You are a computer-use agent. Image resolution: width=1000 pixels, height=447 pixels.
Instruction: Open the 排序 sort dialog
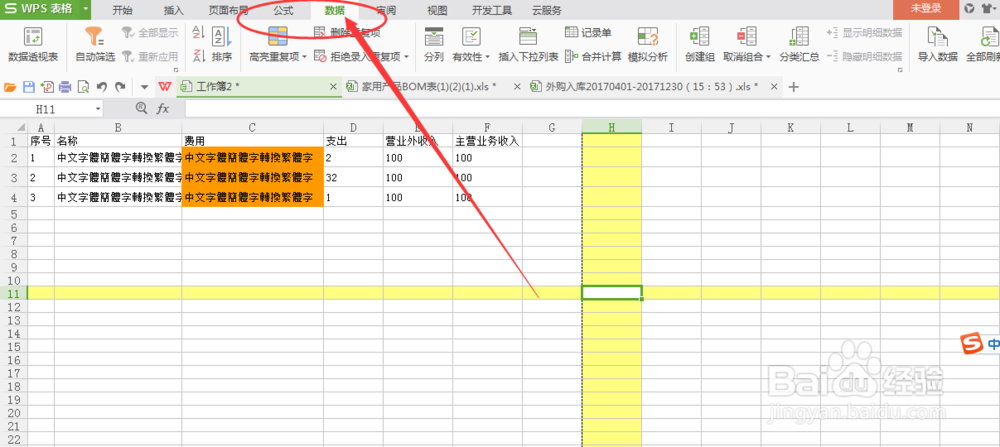[x=221, y=45]
